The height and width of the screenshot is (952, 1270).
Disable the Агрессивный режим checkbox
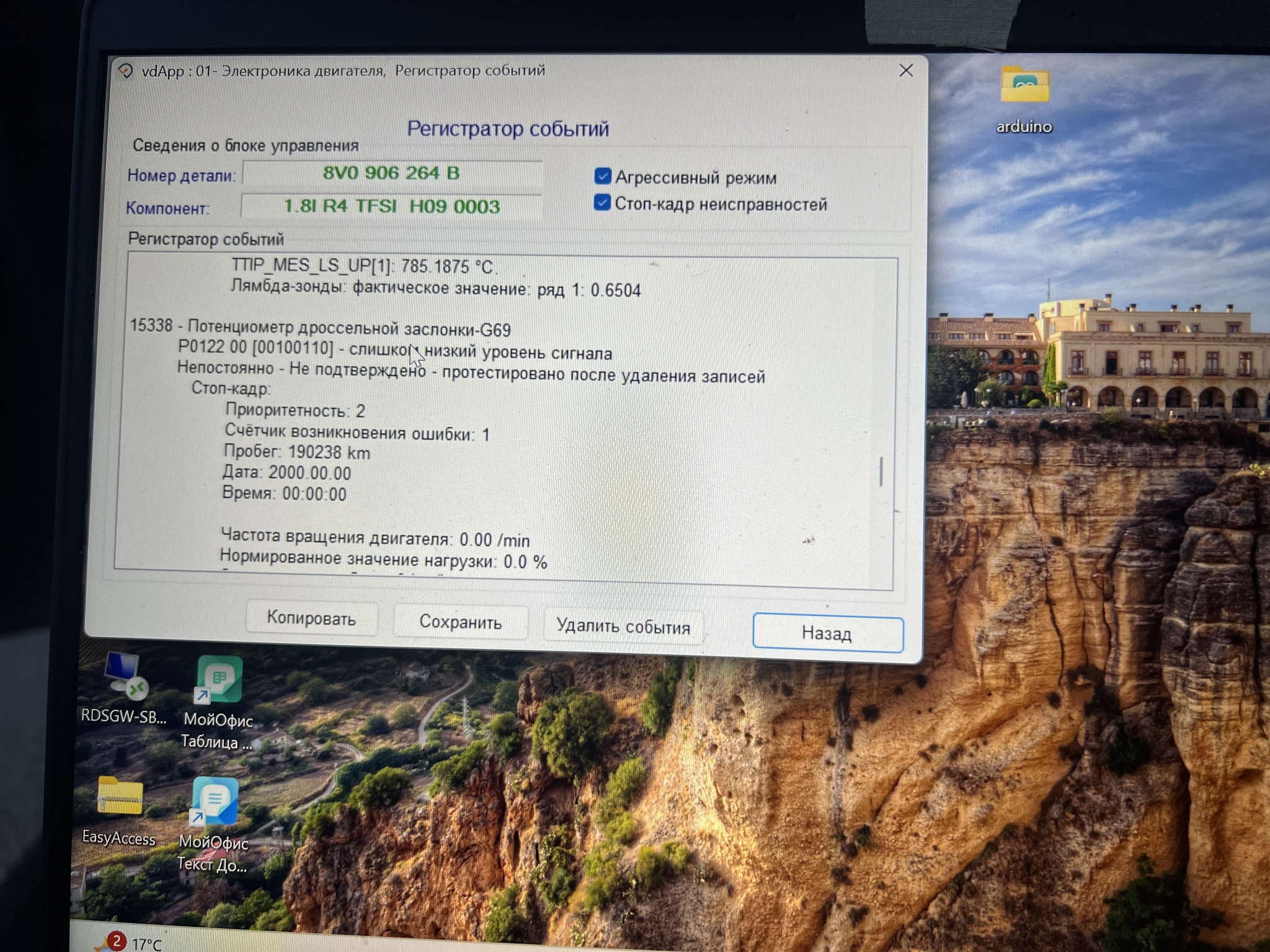click(x=602, y=177)
